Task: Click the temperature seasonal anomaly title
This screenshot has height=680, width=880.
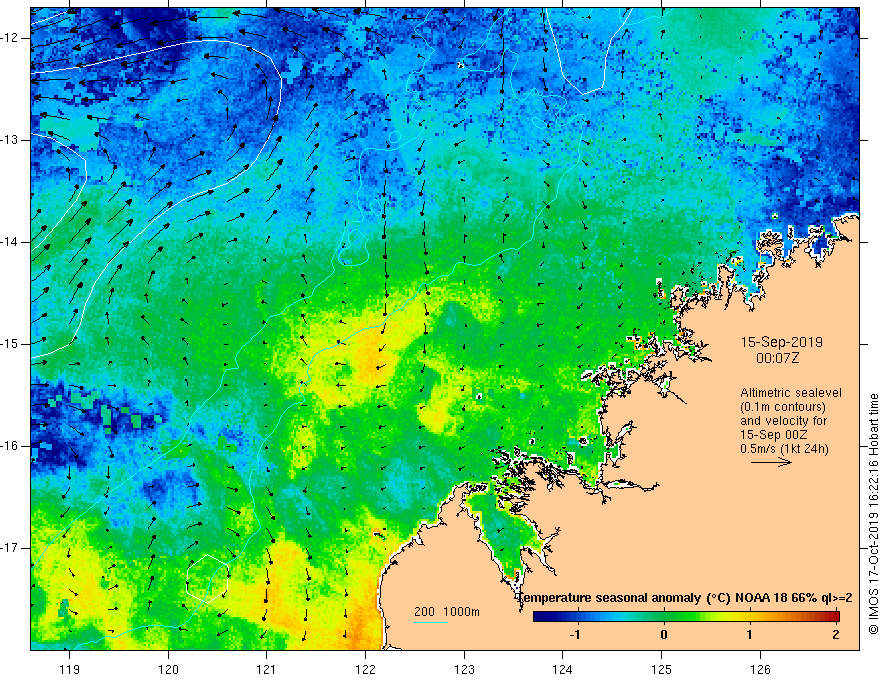Action: pyautogui.click(x=685, y=598)
